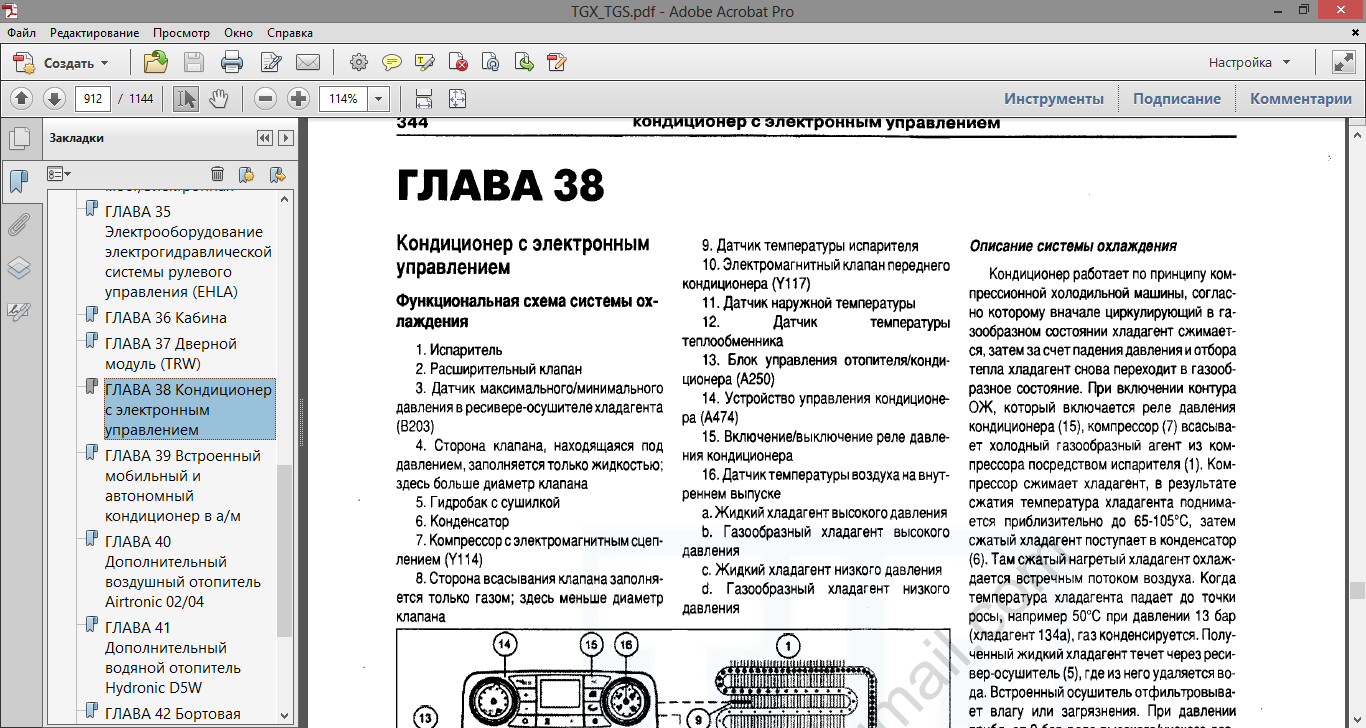Fit page width scrolling mode
1366x728 pixels.
pyautogui.click(x=424, y=98)
